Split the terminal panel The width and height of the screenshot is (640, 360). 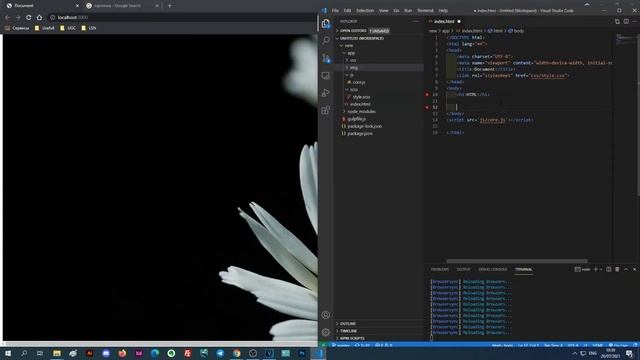coord(609,269)
